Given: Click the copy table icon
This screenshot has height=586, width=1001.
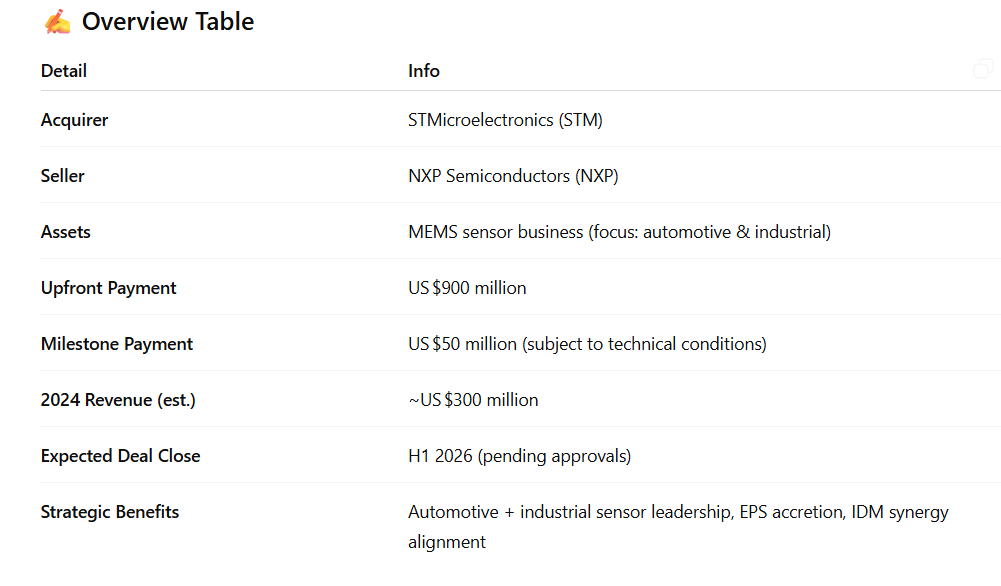Looking at the screenshot, I should point(983,69).
